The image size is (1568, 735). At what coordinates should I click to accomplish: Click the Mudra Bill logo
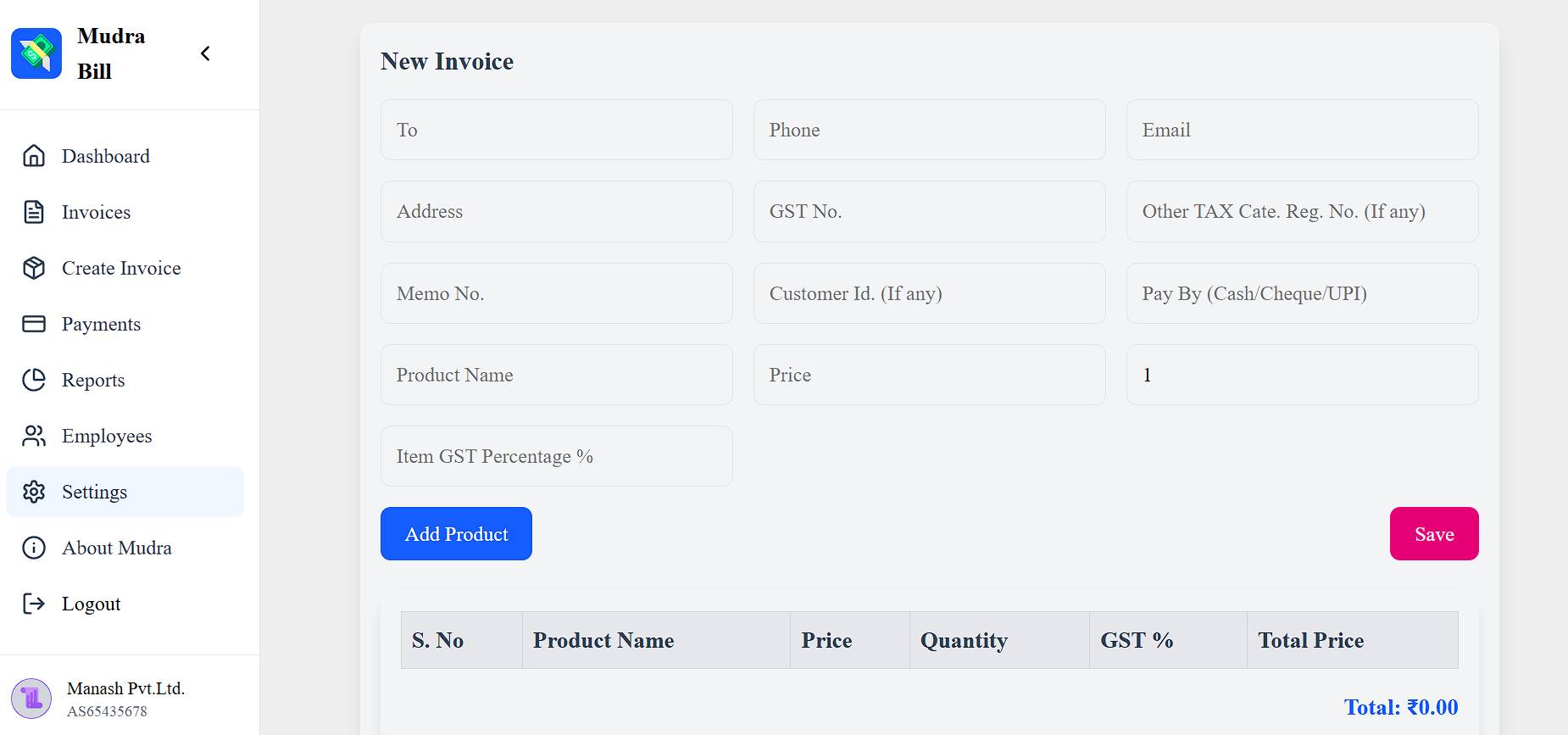[x=37, y=53]
